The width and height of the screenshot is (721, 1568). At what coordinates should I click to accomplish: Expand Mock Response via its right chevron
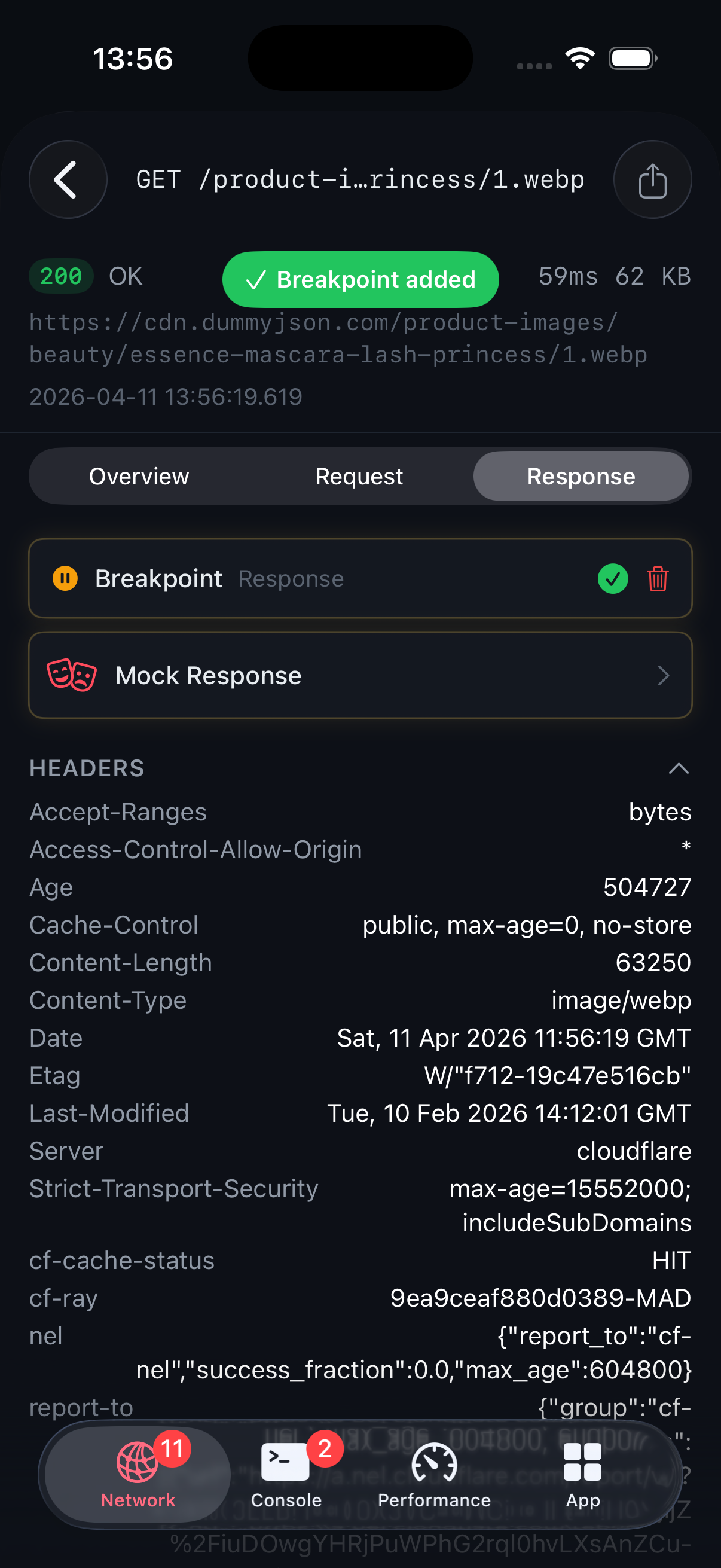tap(664, 675)
